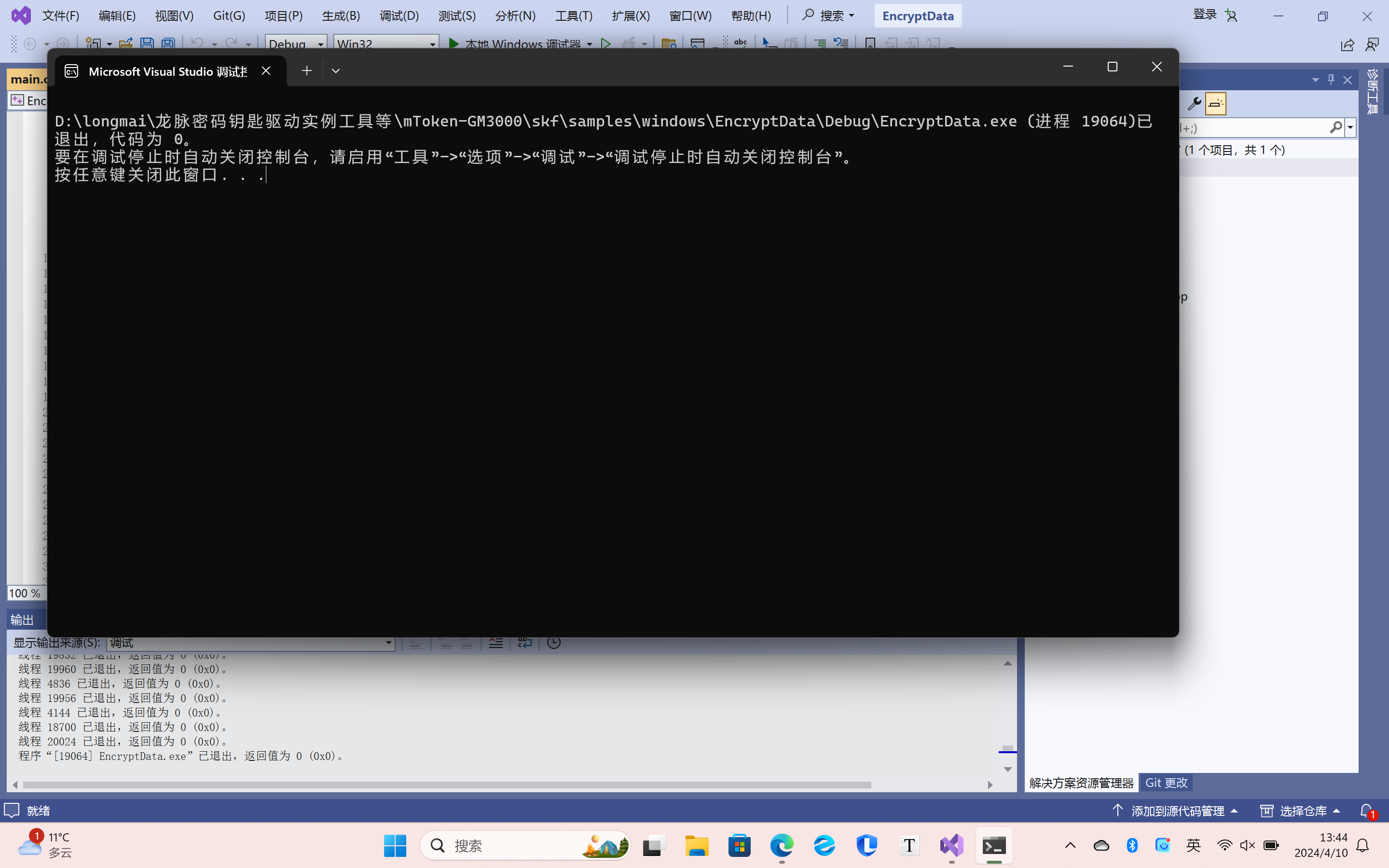Open properties wrench icon in Solution Explorer
The width and height of the screenshot is (1389, 868).
[1194, 104]
